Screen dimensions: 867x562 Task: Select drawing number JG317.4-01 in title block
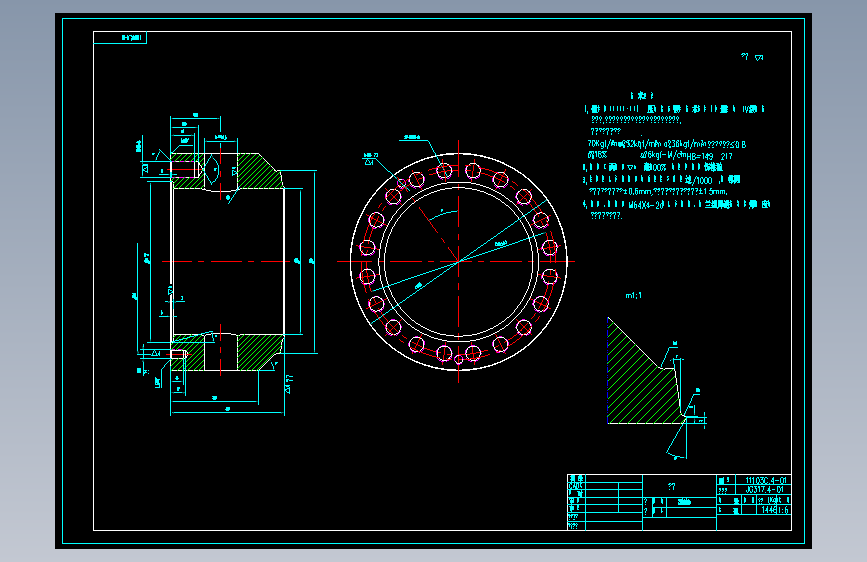[764, 490]
